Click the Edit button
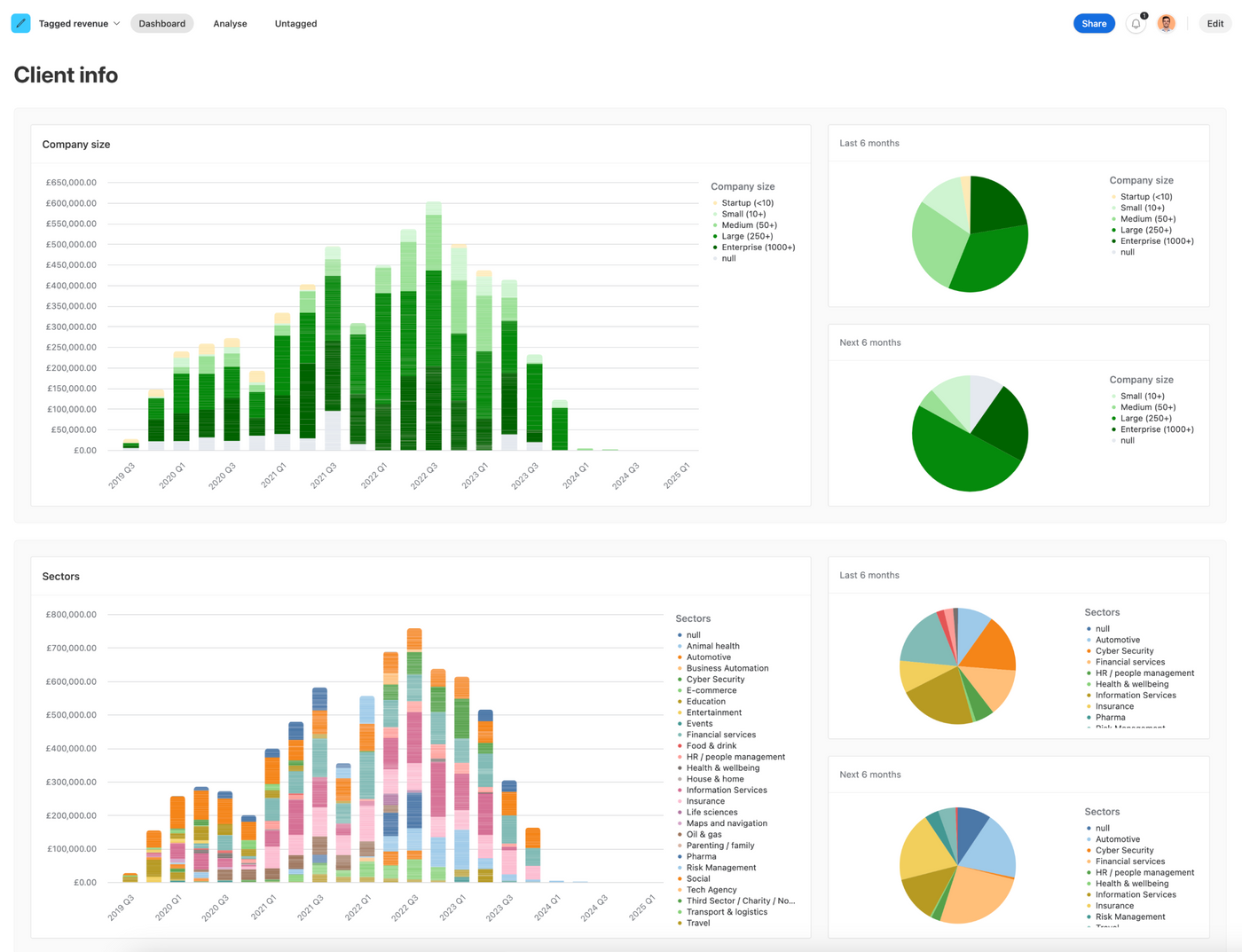This screenshot has width=1242, height=952. click(1214, 23)
